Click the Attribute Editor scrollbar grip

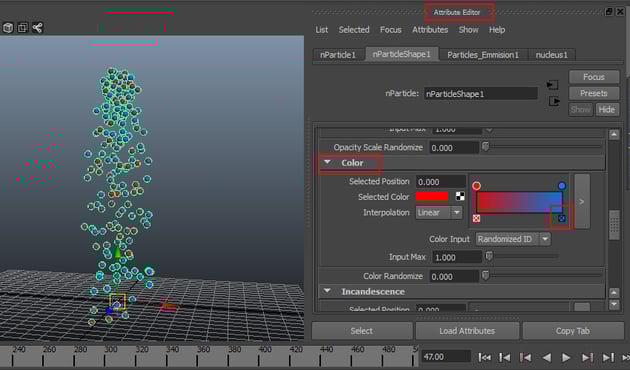click(614, 225)
